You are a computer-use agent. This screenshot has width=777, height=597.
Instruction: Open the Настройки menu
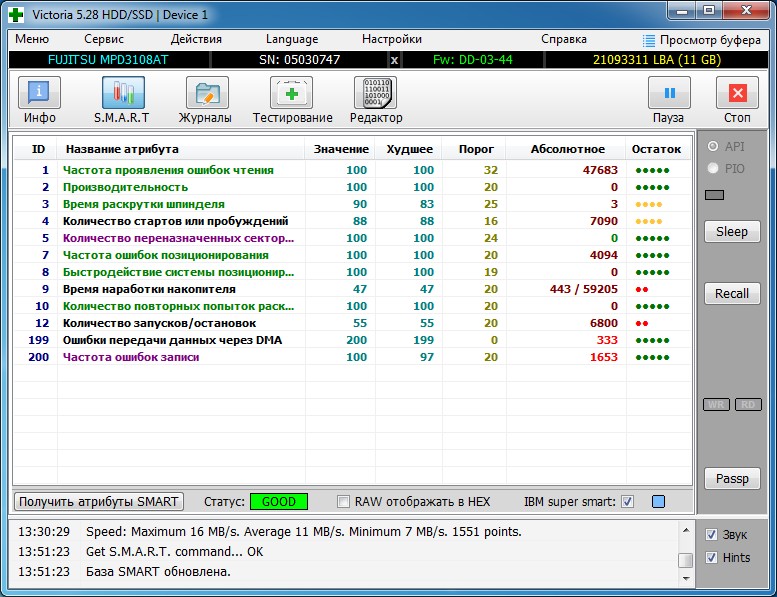[391, 39]
